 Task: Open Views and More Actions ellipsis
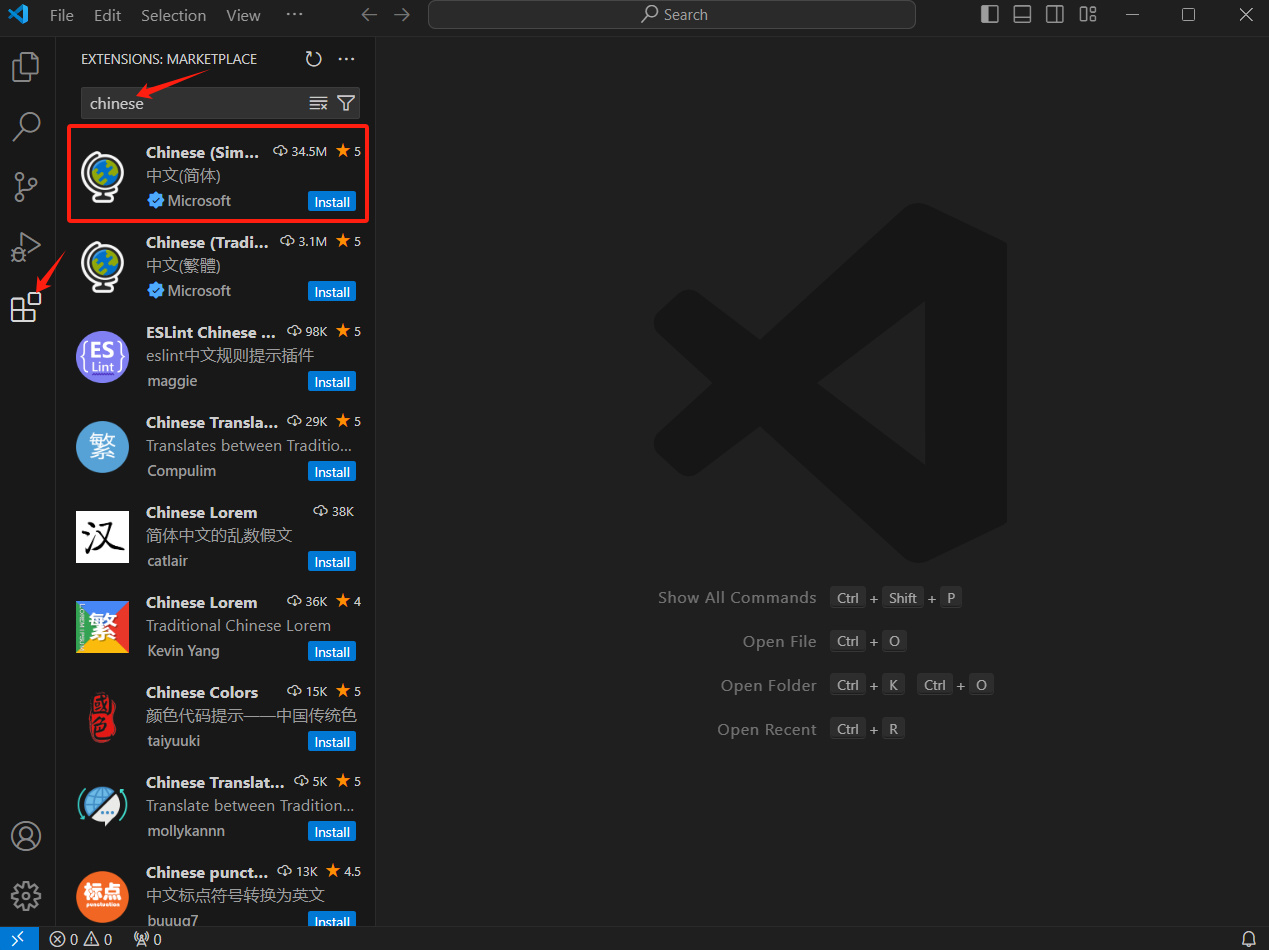347,59
